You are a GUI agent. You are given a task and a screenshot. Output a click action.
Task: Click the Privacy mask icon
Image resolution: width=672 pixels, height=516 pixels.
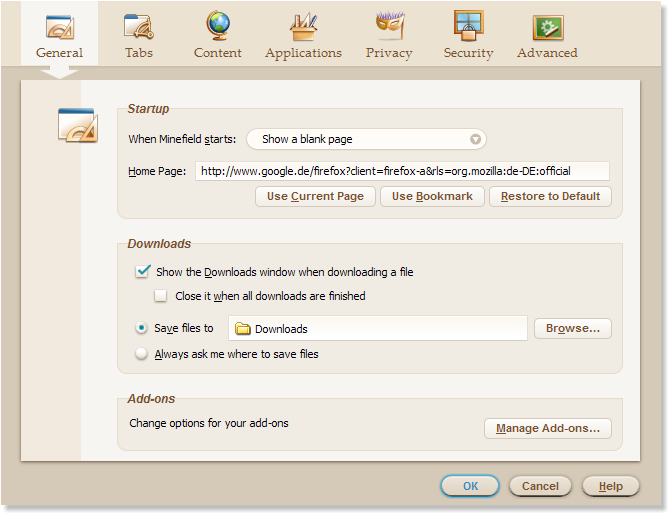[390, 26]
